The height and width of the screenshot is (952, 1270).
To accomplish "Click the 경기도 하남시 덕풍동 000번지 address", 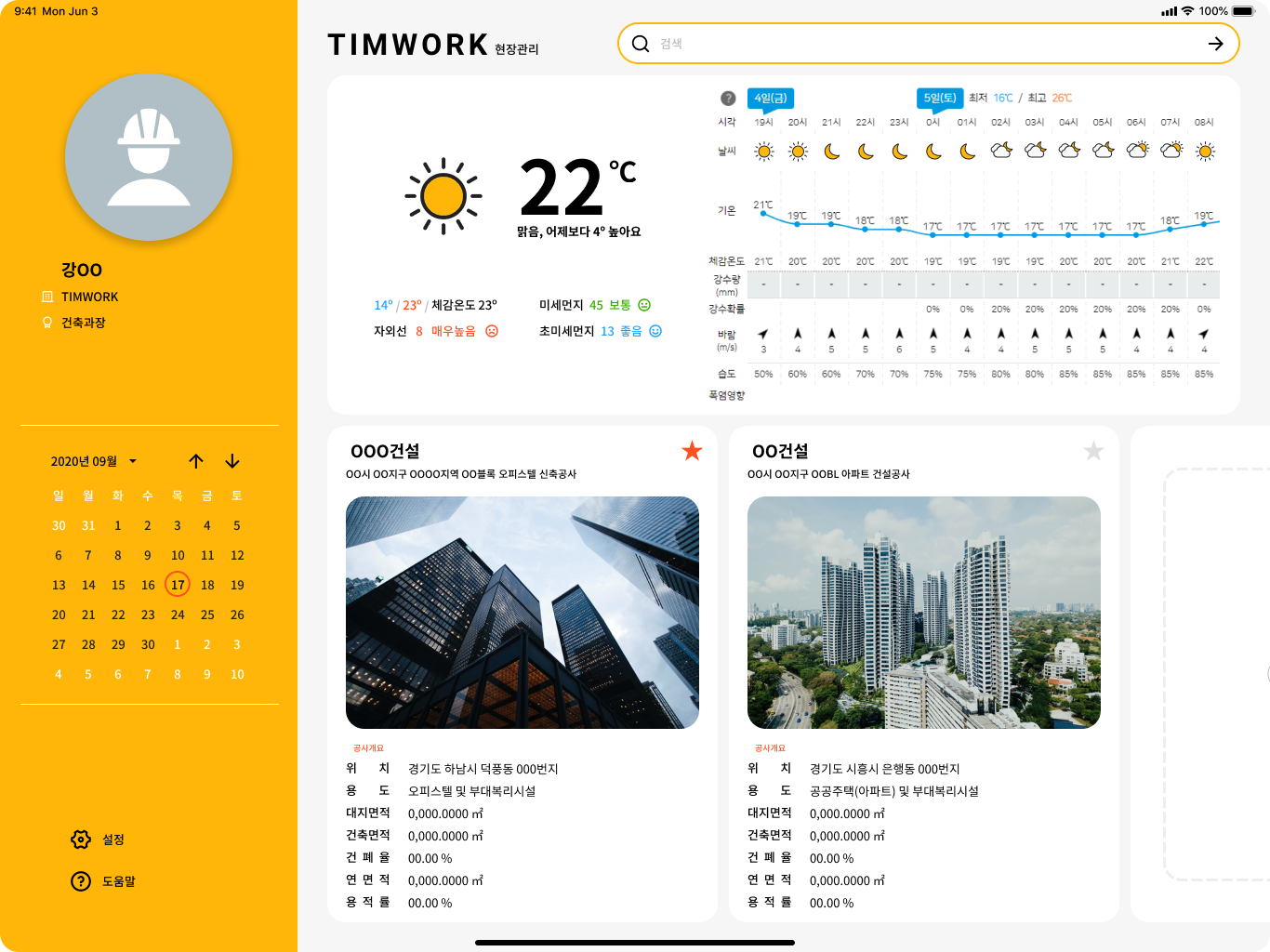I will tap(483, 769).
